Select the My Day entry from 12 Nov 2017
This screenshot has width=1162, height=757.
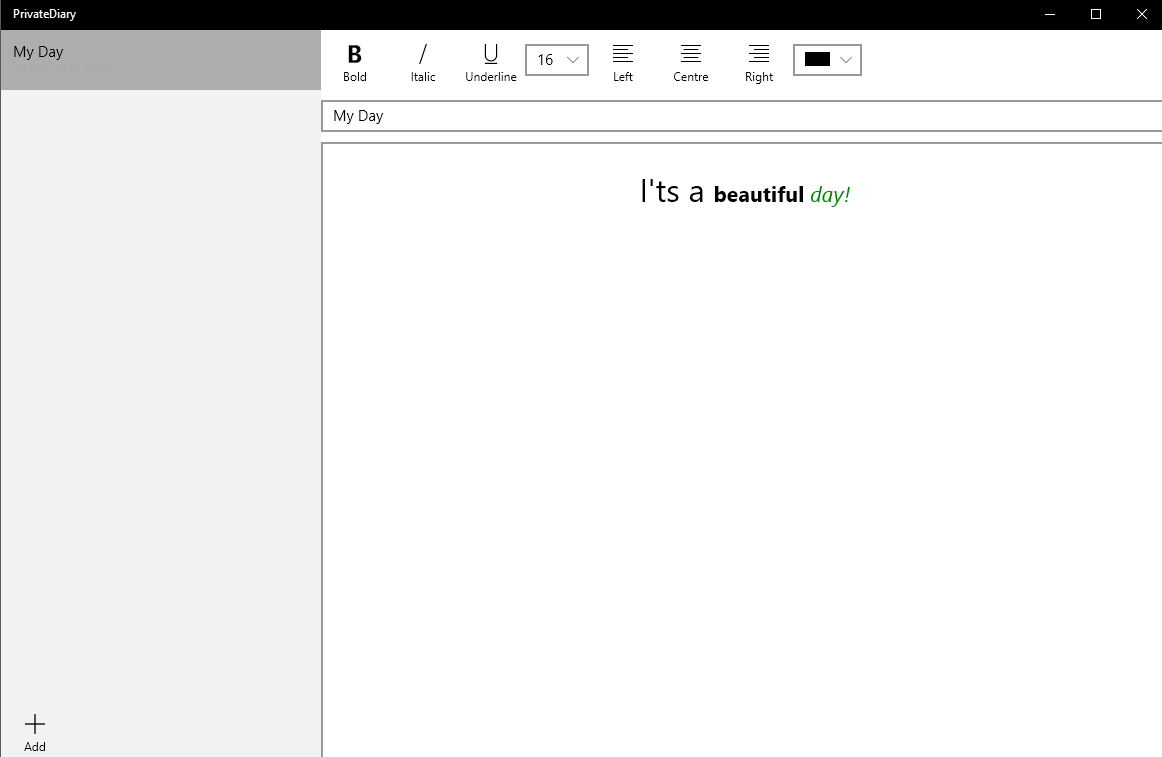pyautogui.click(x=160, y=60)
